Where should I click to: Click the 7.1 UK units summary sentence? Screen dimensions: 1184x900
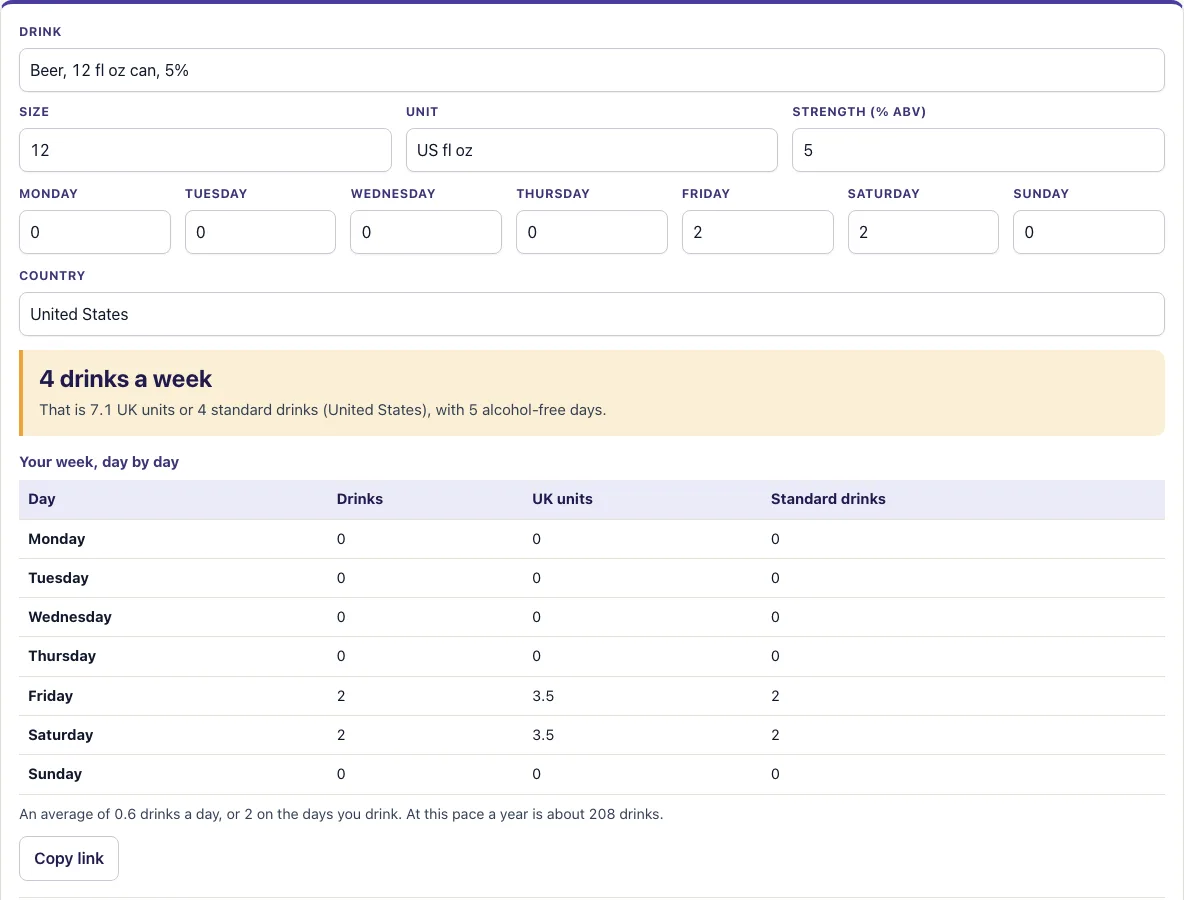click(x=322, y=410)
